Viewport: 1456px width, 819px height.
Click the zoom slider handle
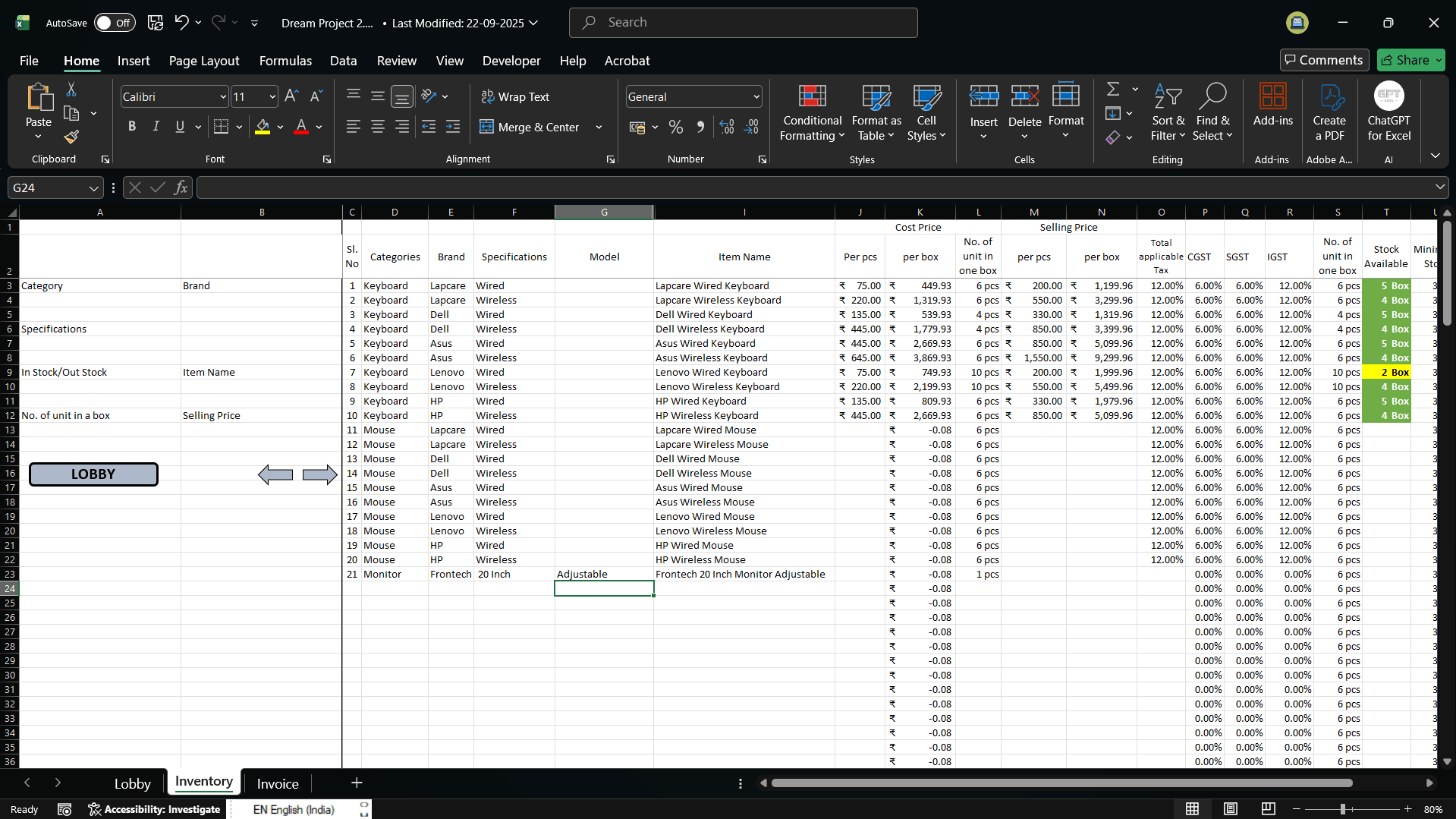(1343, 809)
